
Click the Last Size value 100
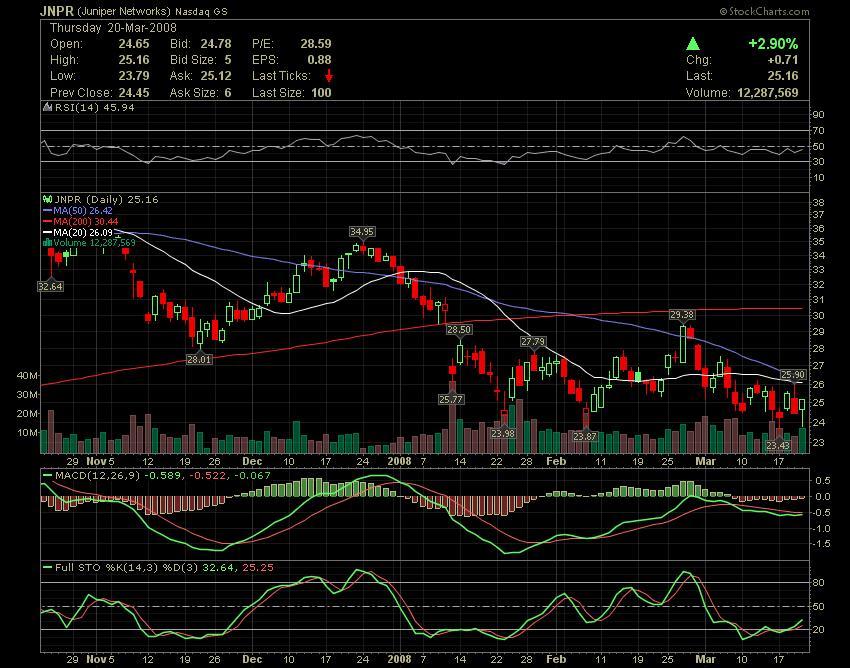[321, 93]
